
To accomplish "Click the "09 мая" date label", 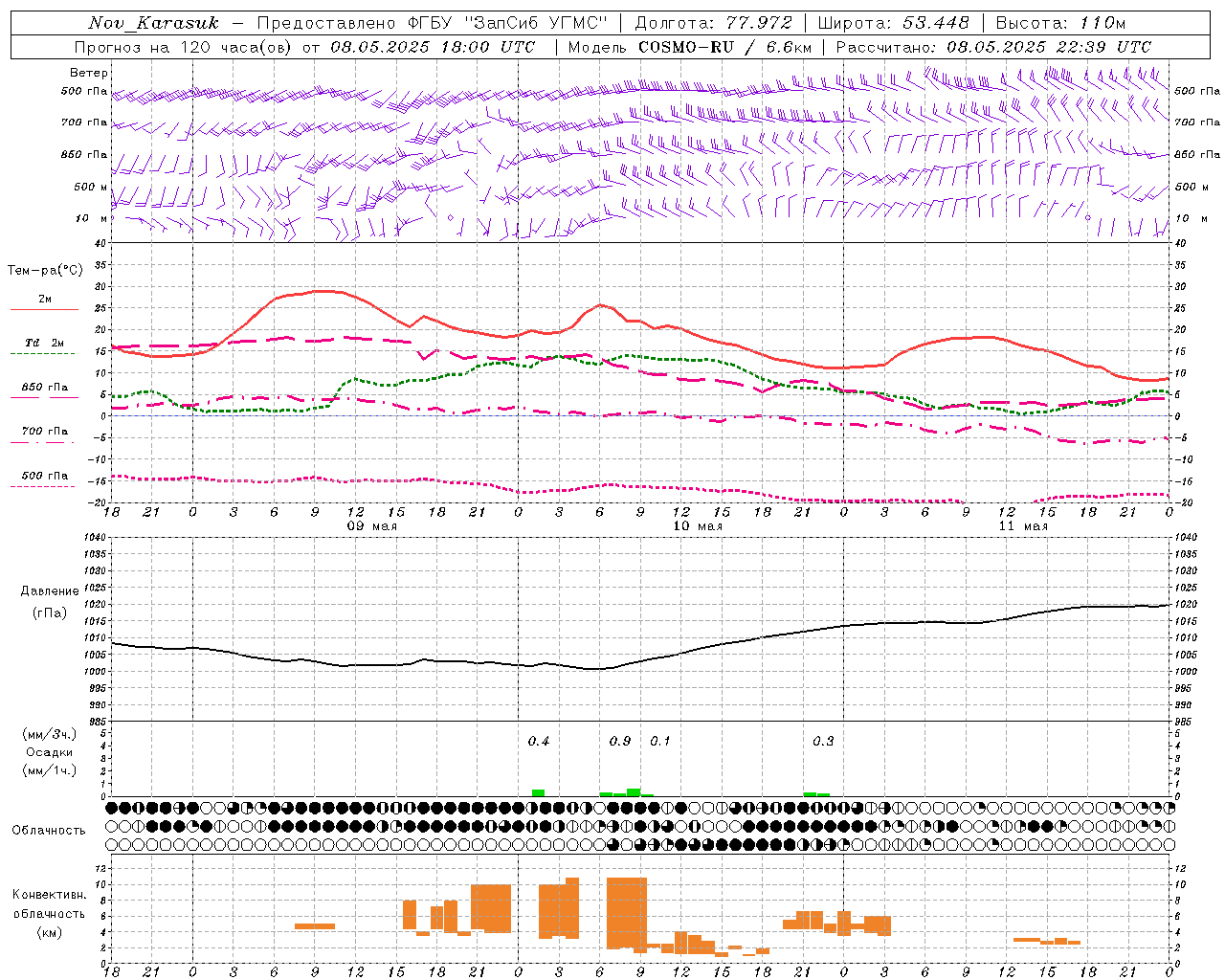I will [x=370, y=526].
